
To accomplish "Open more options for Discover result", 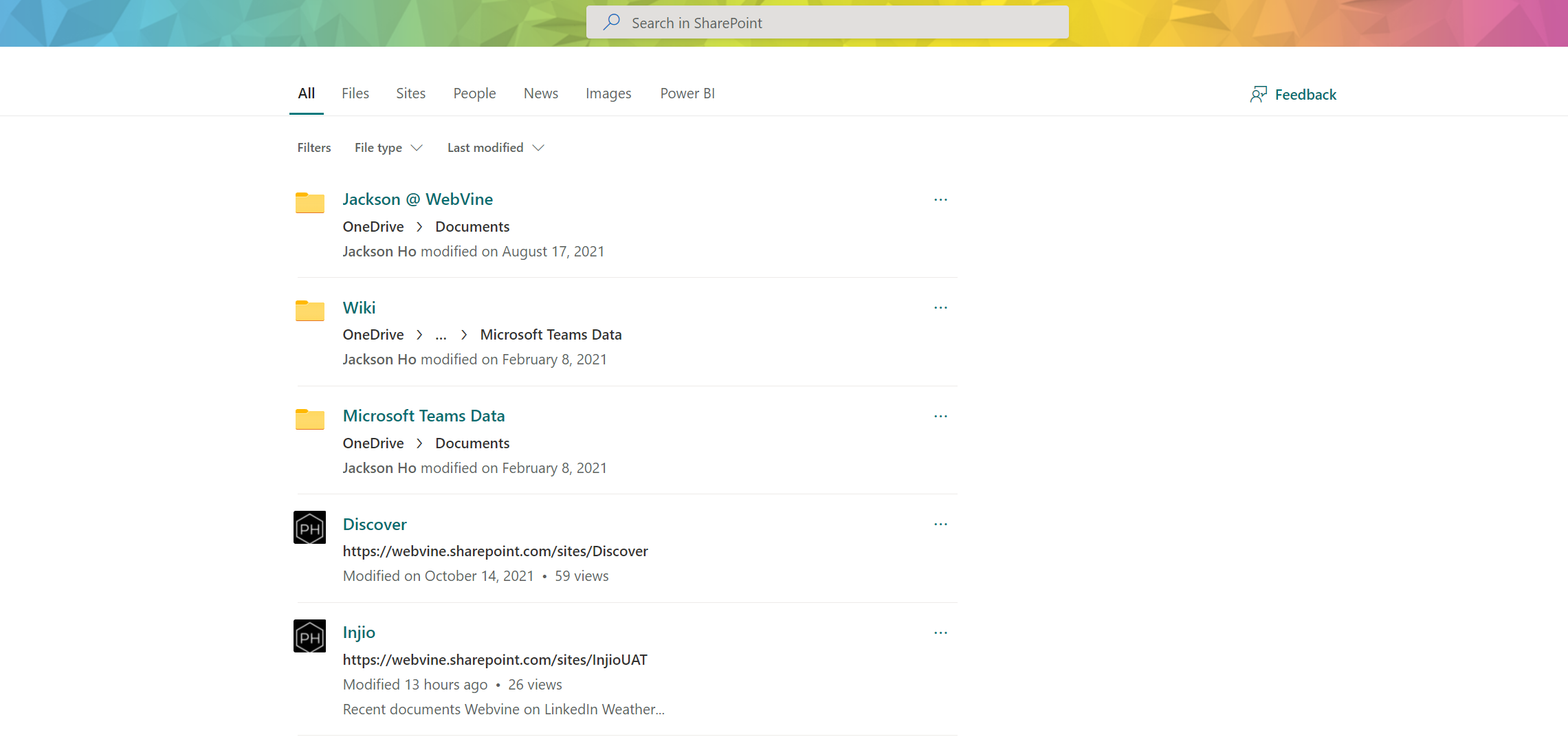I will (x=940, y=525).
